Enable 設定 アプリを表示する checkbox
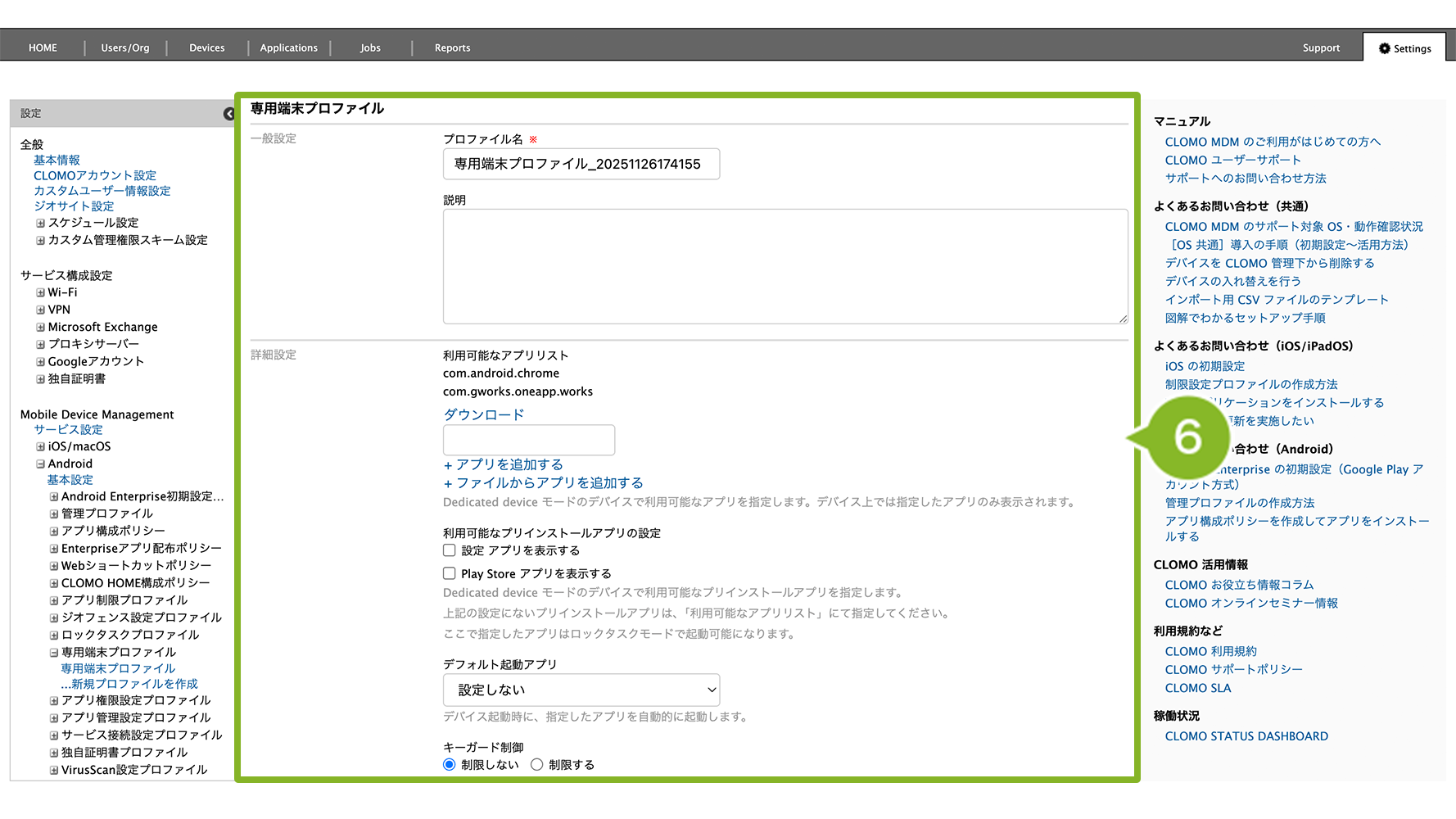This screenshot has width=1456, height=819. click(450, 550)
